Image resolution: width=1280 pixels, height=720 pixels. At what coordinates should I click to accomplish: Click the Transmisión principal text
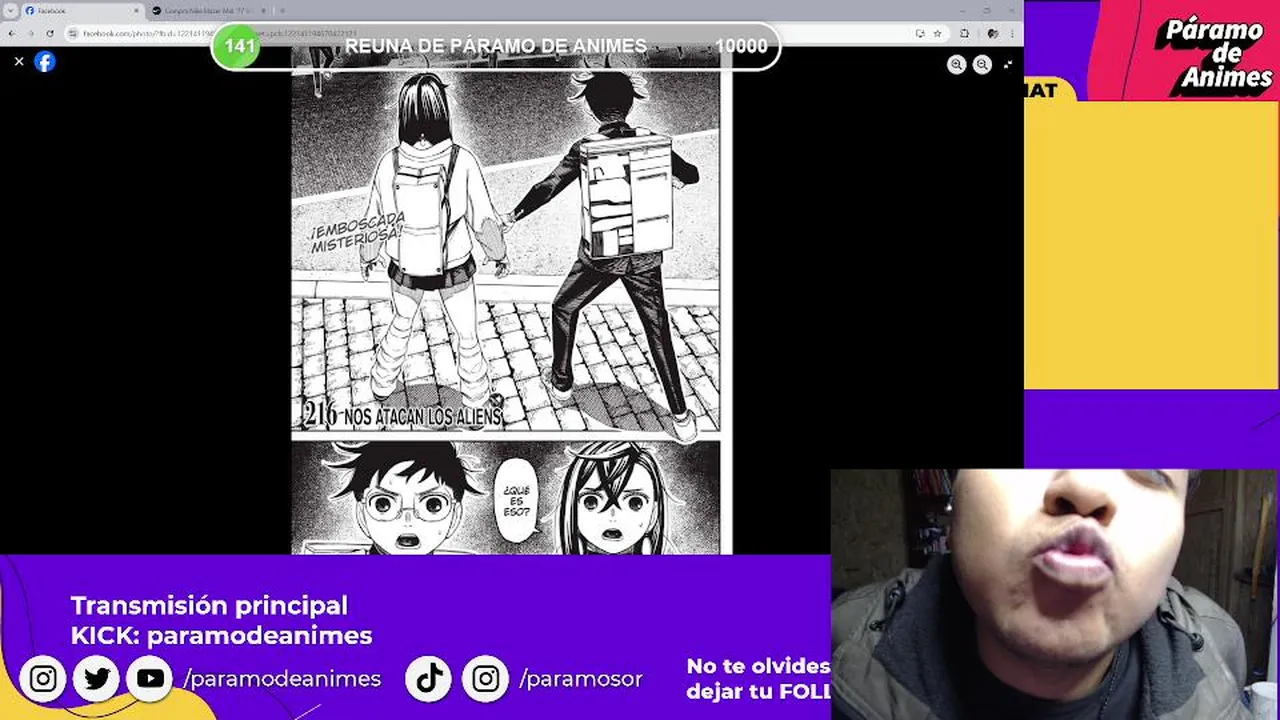209,605
